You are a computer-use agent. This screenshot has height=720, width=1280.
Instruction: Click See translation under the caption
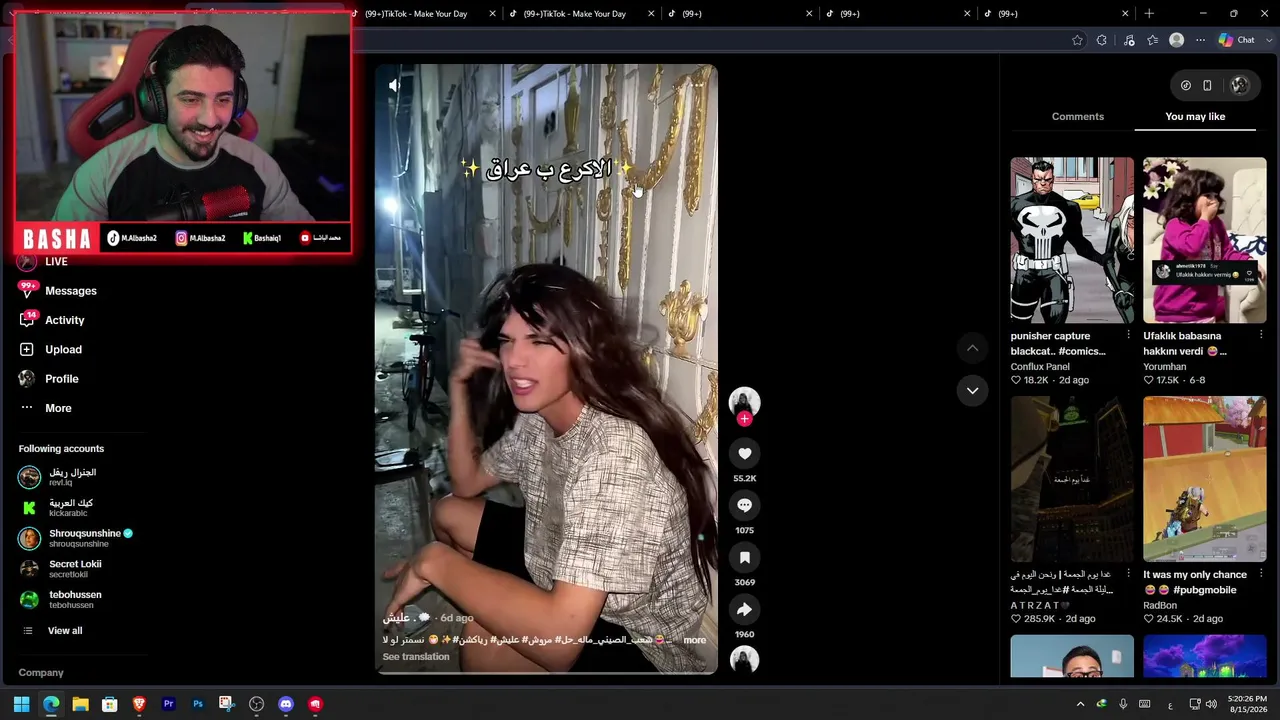tap(416, 657)
